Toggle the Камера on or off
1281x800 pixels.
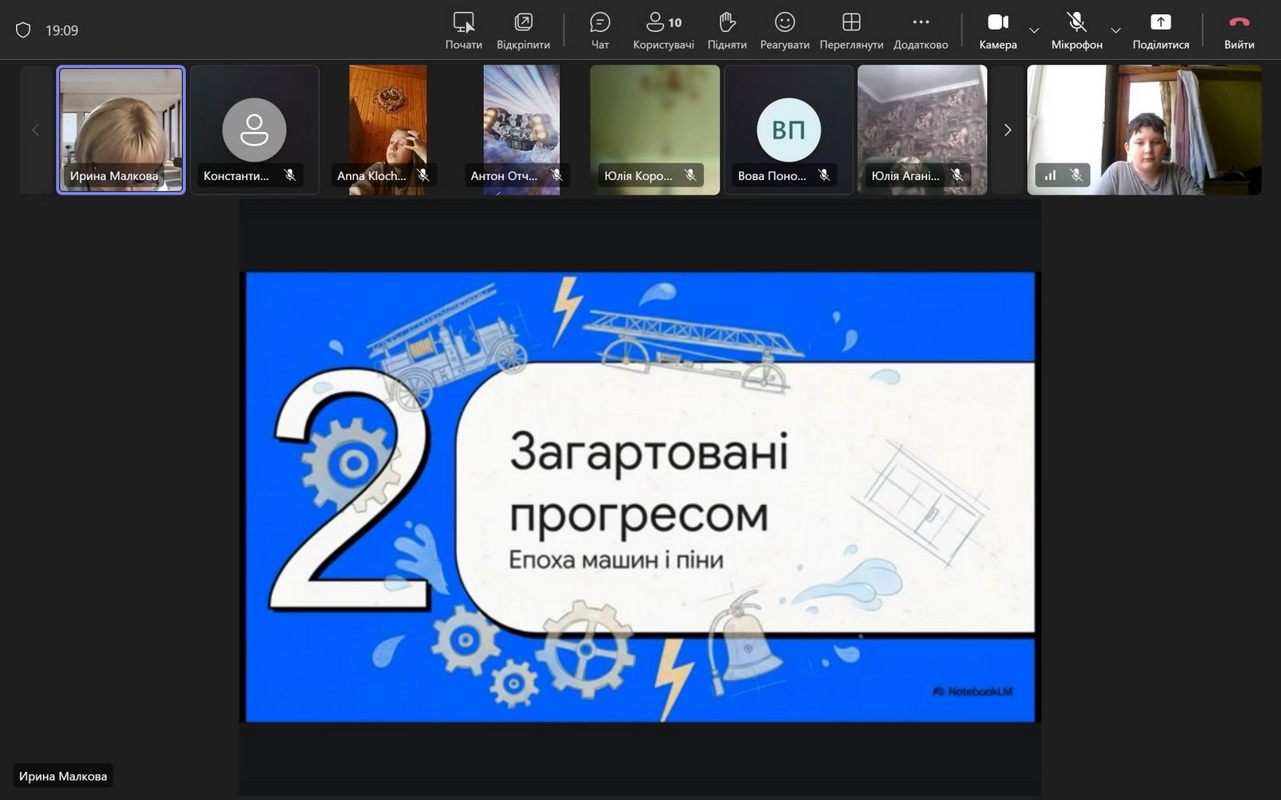(997, 30)
